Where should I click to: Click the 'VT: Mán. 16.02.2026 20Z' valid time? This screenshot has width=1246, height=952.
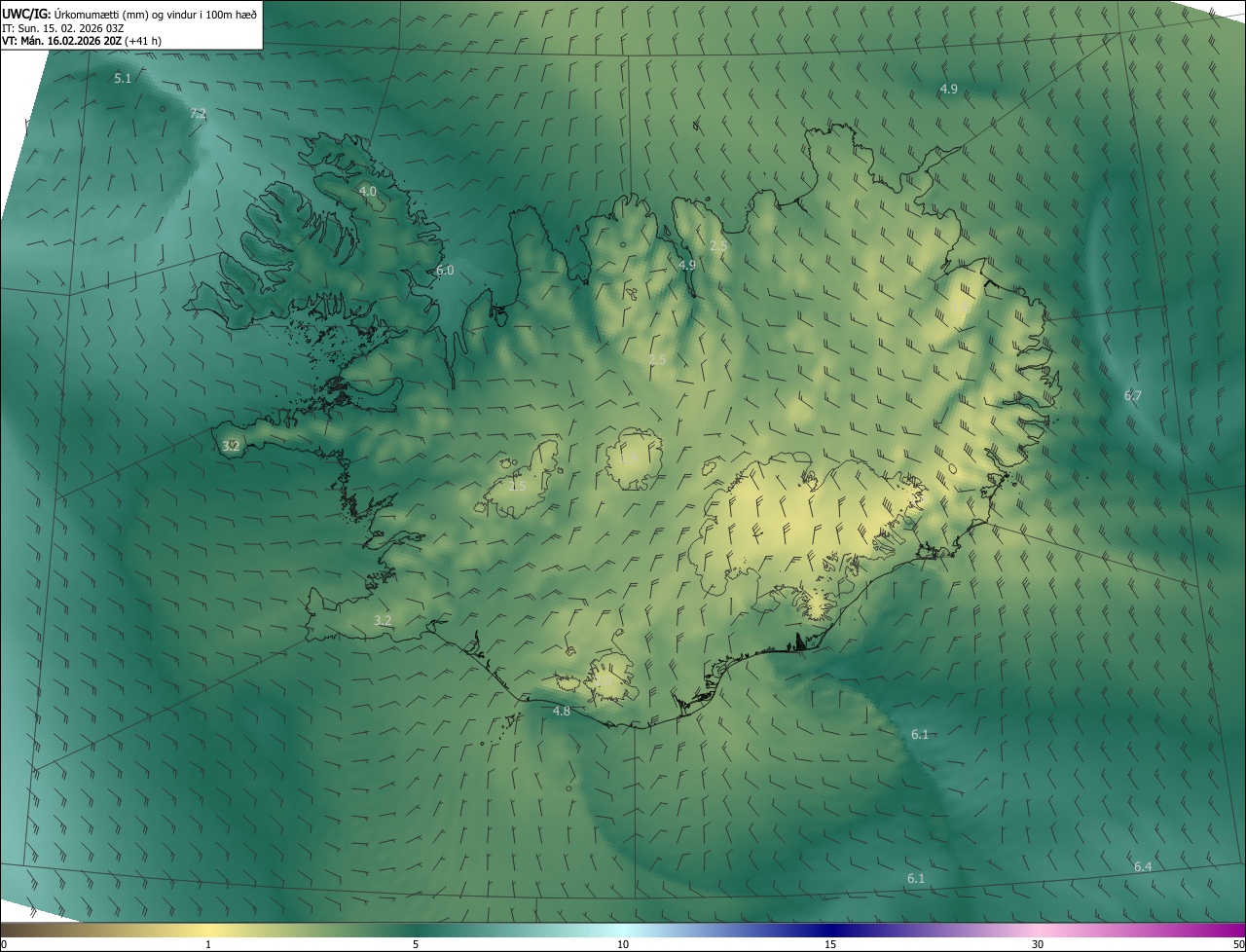click(61, 41)
